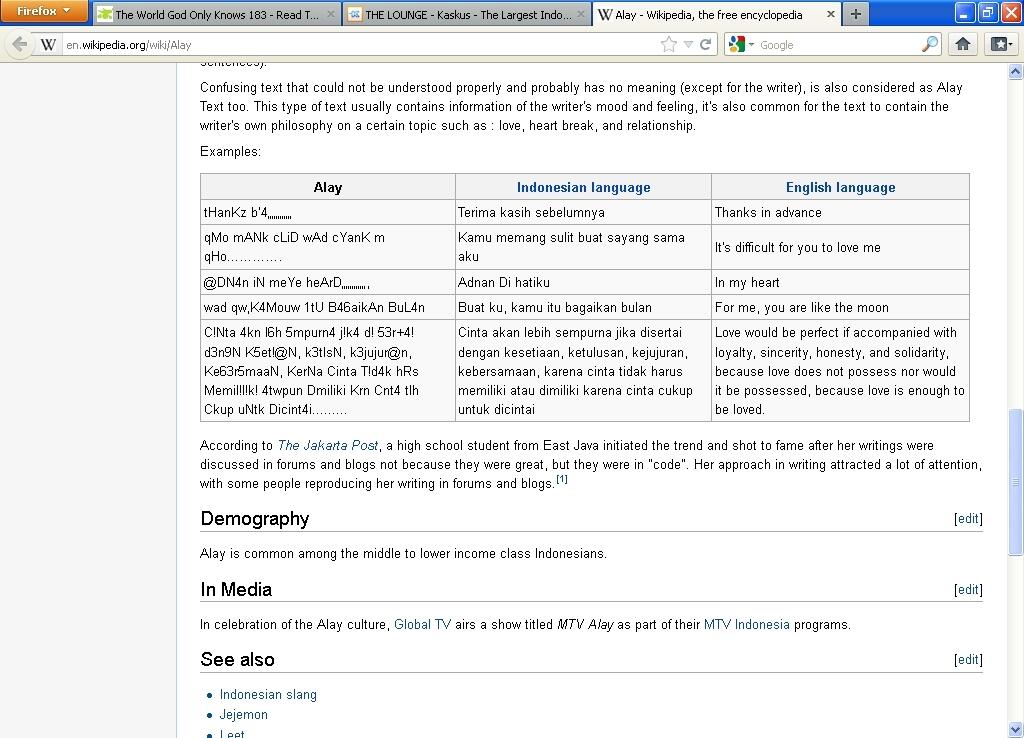The height and width of the screenshot is (738, 1024).
Task: Click the reference [1] footnote link
Action: point(562,479)
